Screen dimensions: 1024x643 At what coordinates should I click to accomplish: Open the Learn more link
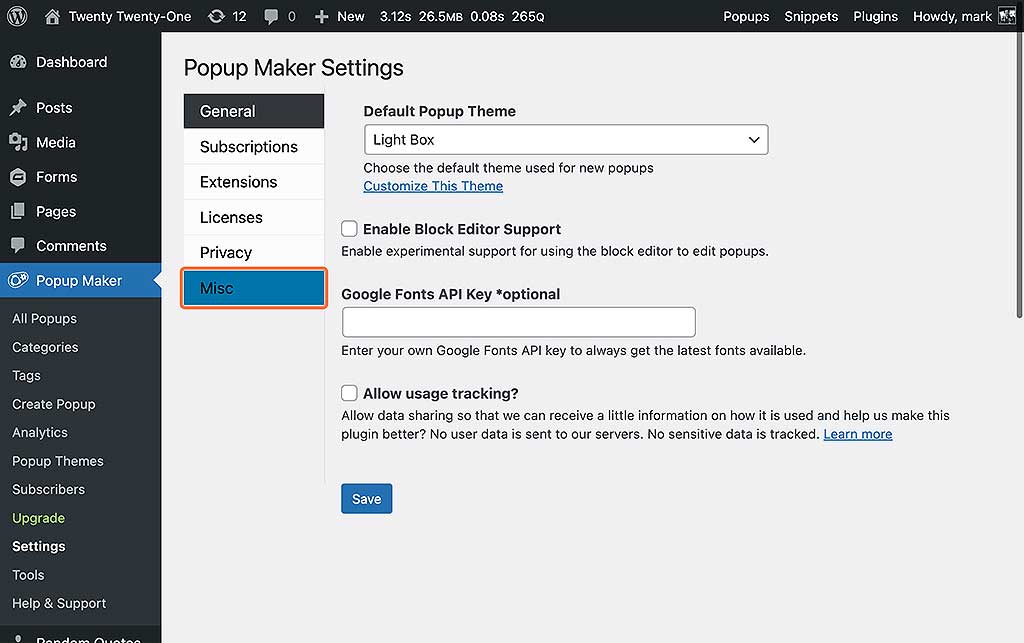(x=857, y=434)
